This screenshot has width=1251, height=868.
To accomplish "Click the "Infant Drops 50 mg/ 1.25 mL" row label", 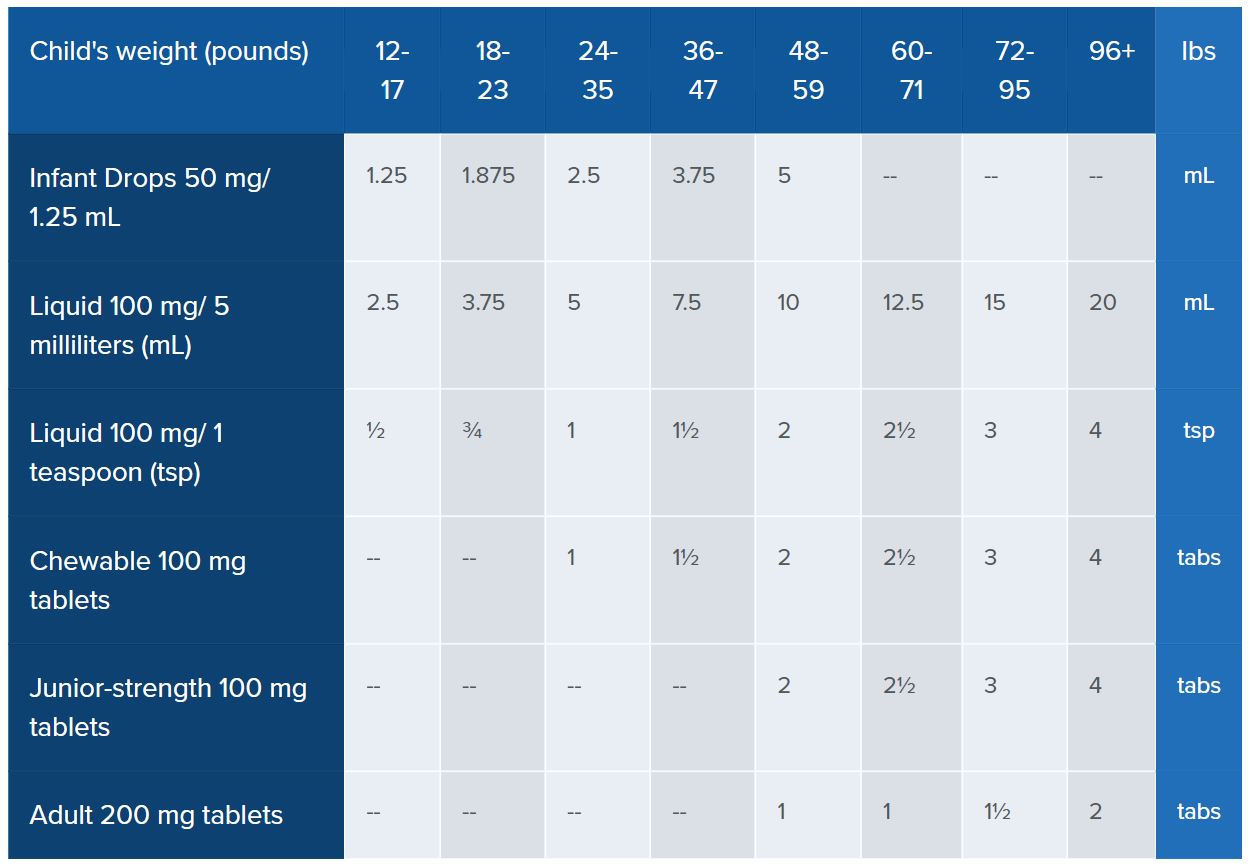I will click(x=150, y=197).
